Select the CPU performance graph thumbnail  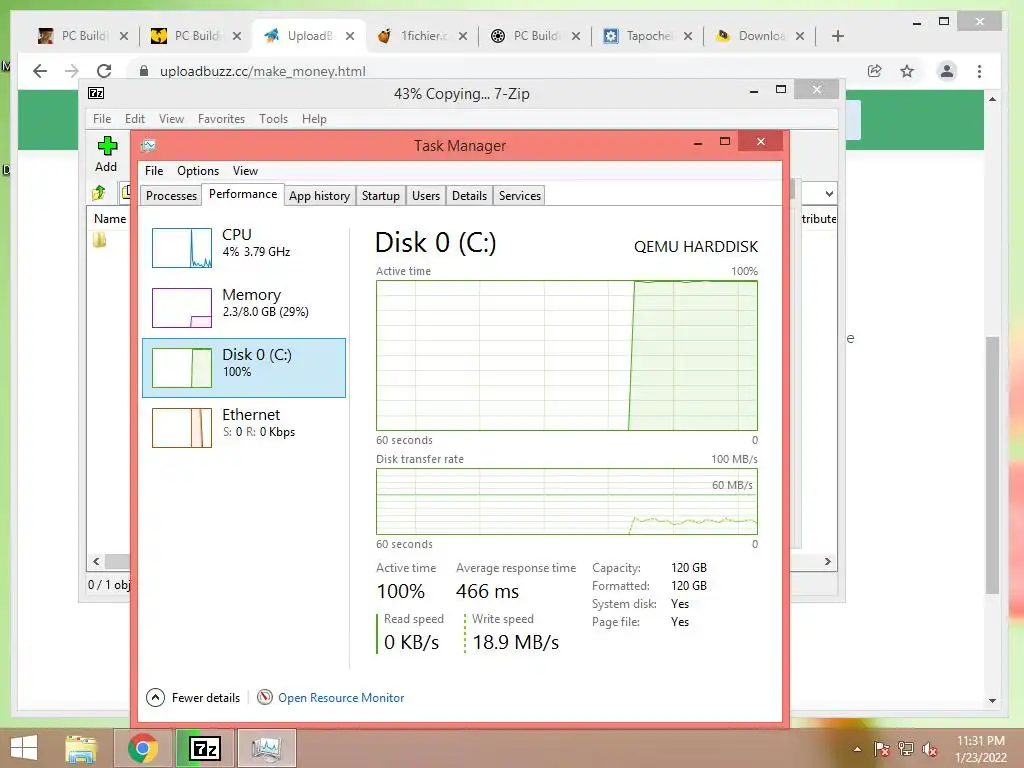(x=182, y=248)
